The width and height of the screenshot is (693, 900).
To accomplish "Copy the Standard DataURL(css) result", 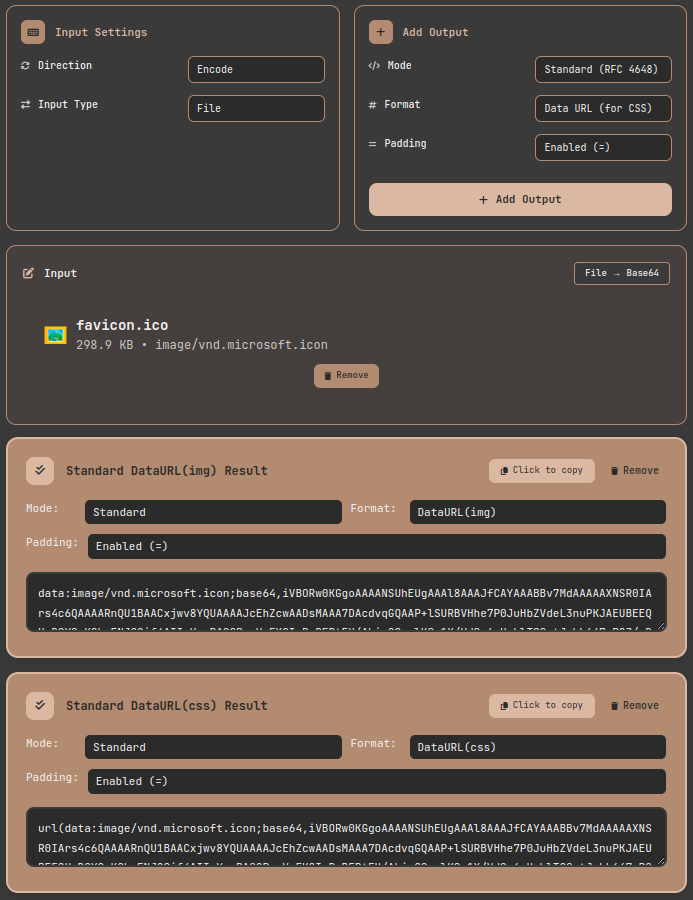I will click(x=541, y=705).
